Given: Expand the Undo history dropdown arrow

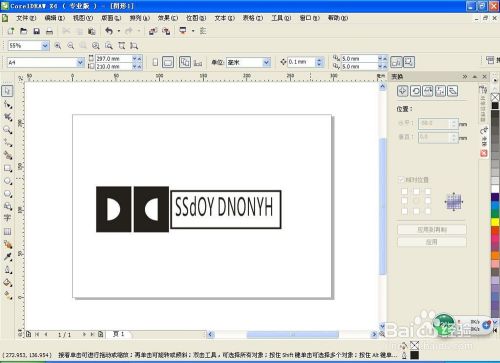Looking at the screenshot, I should coord(118,31).
